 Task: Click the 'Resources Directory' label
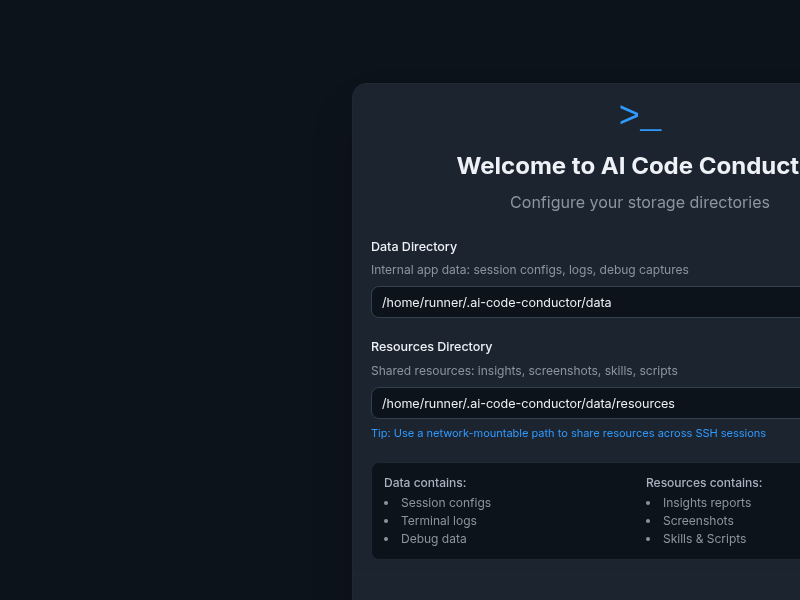[432, 347]
